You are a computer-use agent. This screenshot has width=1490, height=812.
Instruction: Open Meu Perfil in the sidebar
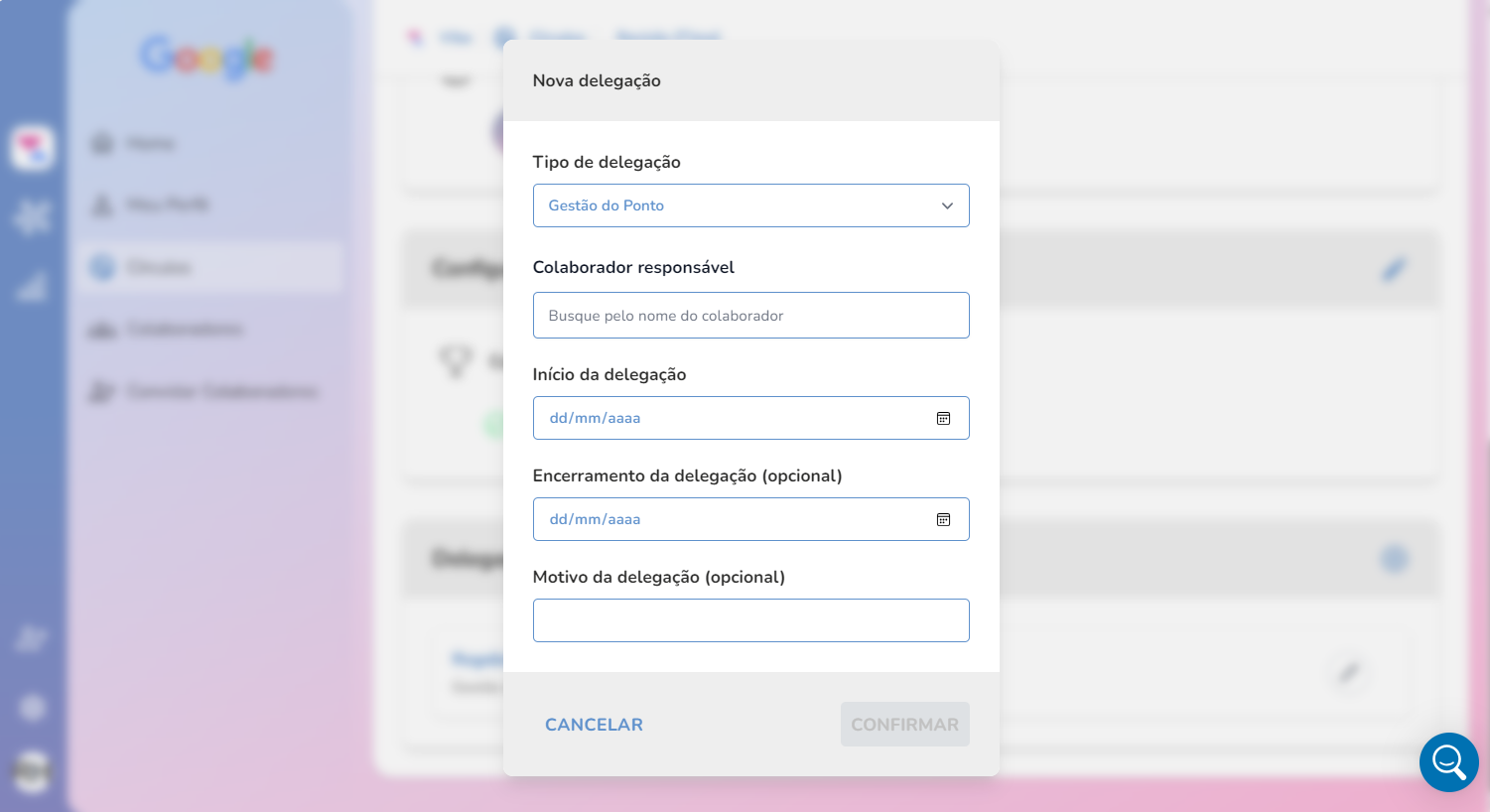151,205
